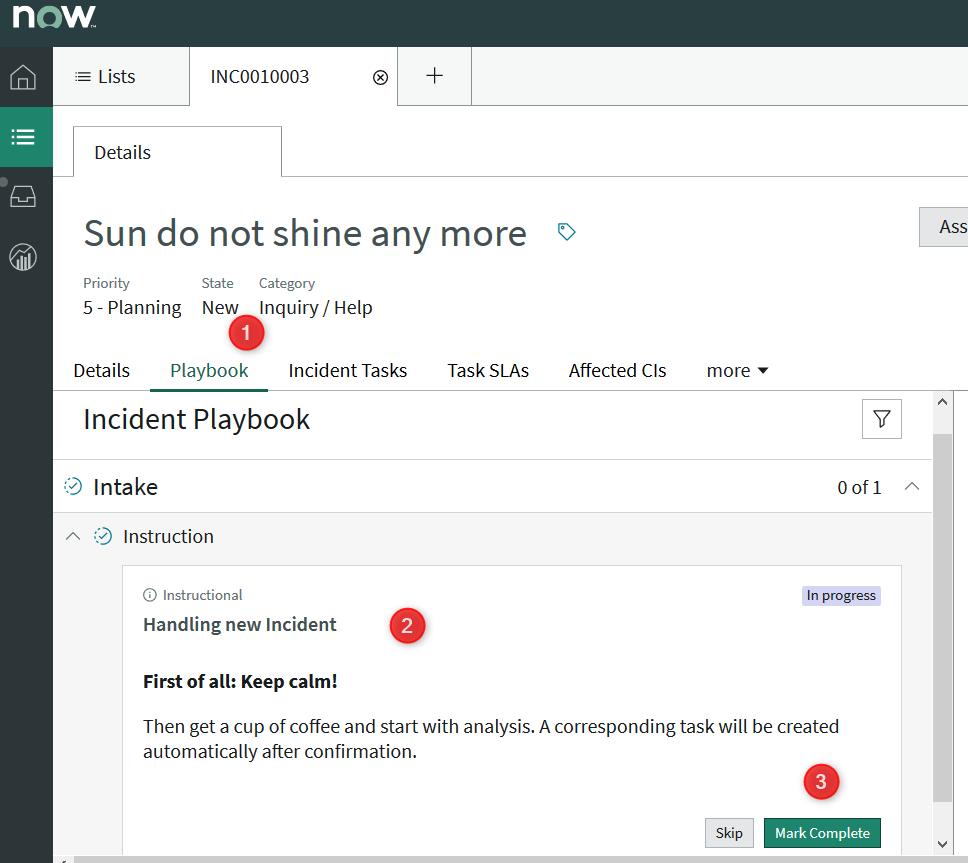Open the Lists icon in the sidebar
The image size is (968, 863).
pyautogui.click(x=24, y=137)
